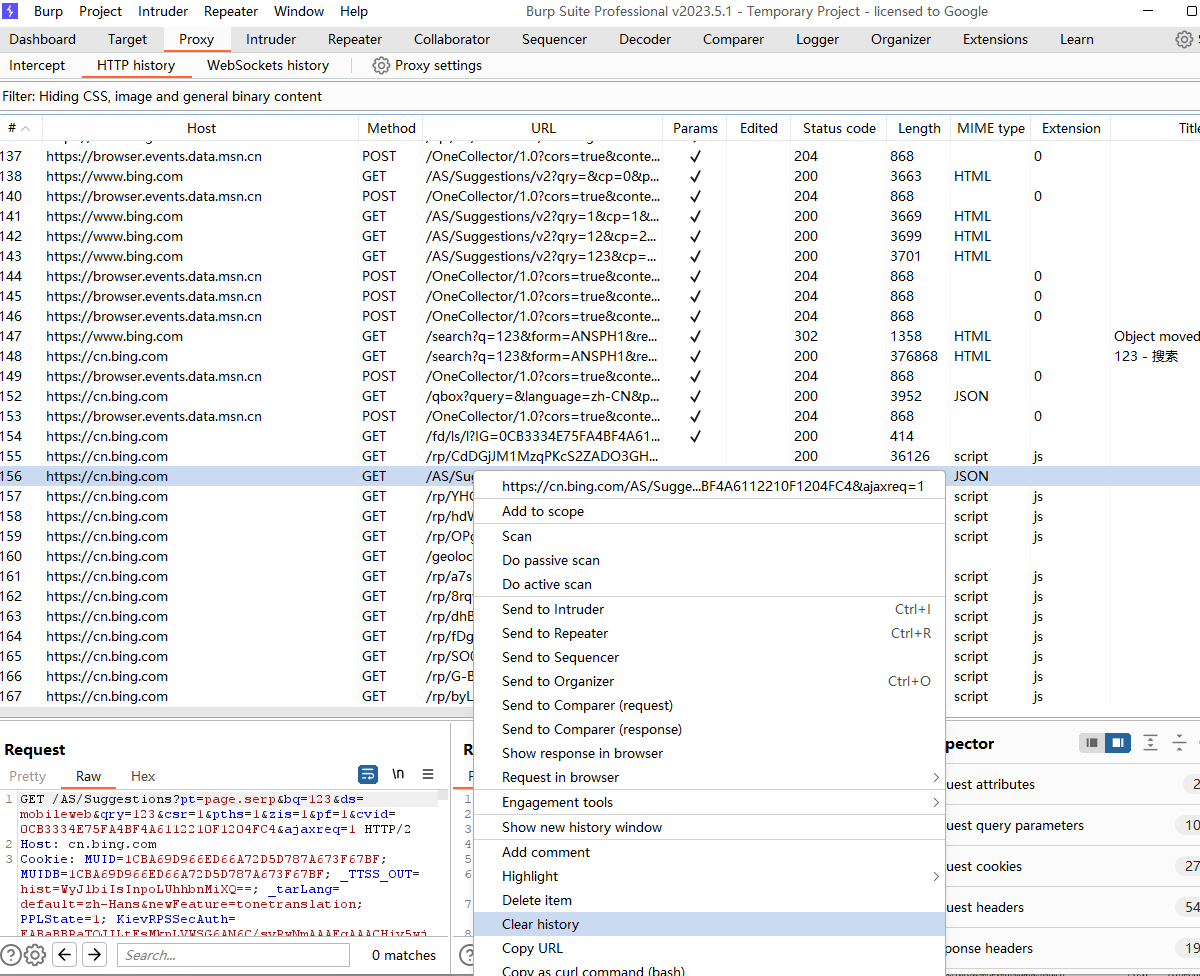Switch to the Collaborator tab
This screenshot has height=976, width=1200.
click(x=452, y=39)
